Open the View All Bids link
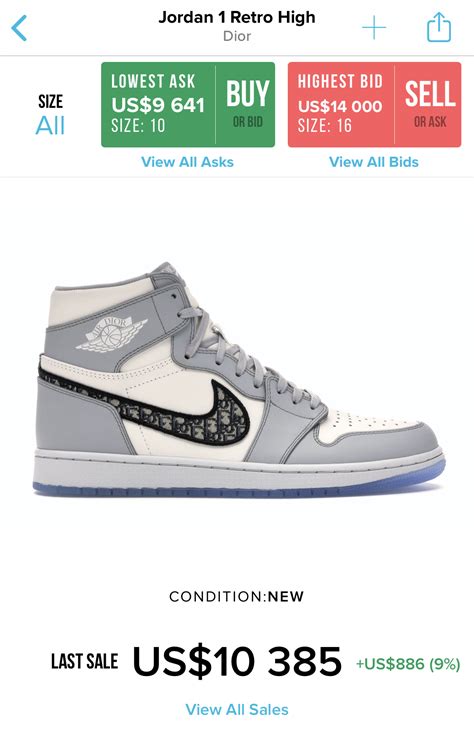 tap(374, 162)
